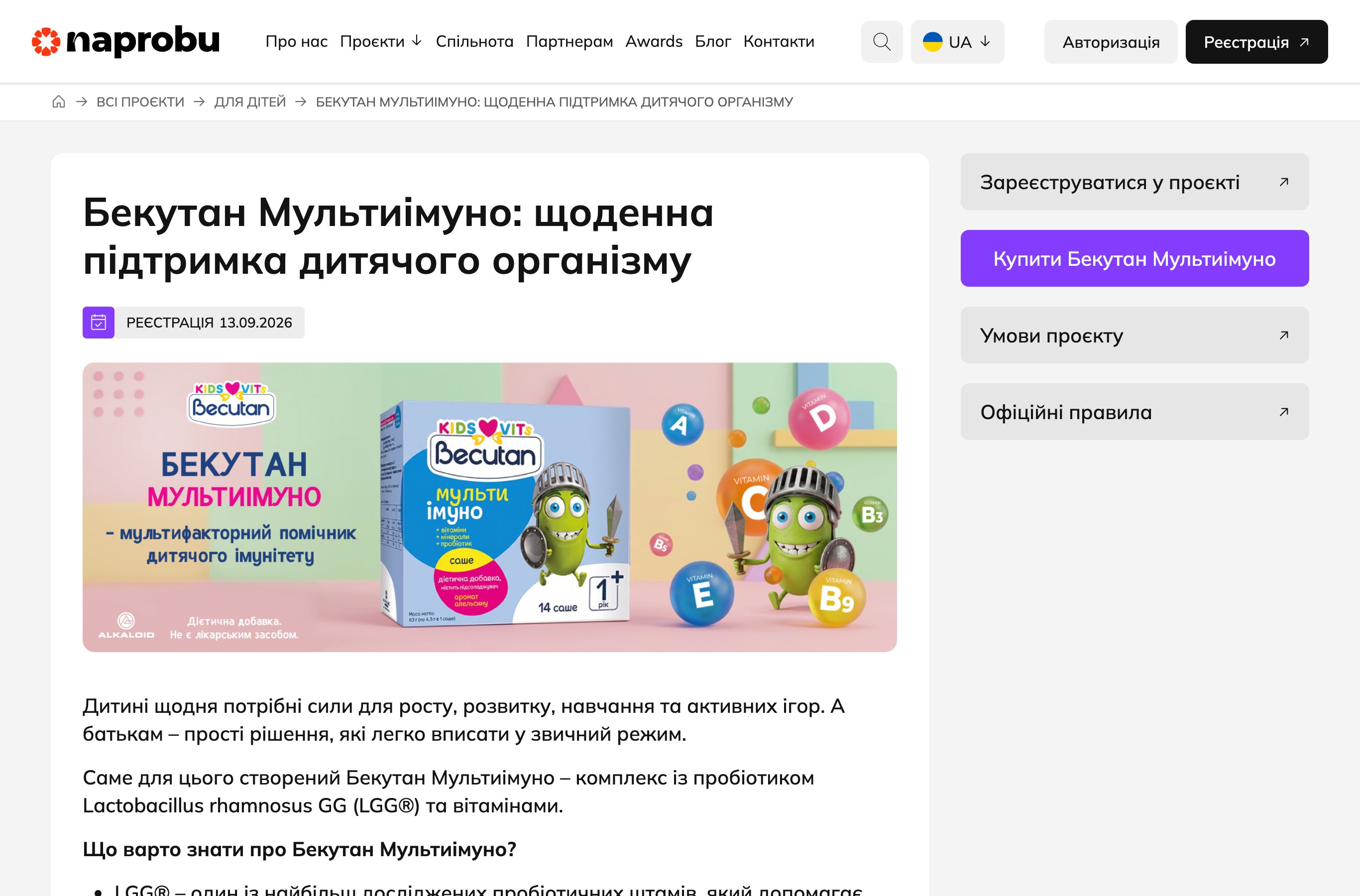Click the naprobu logo

pos(125,41)
